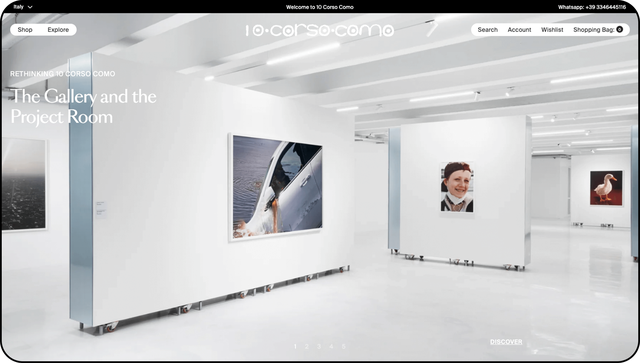Screen dimensions: 640x363
Task: Open the Shopping Bag
Action: 598,29
